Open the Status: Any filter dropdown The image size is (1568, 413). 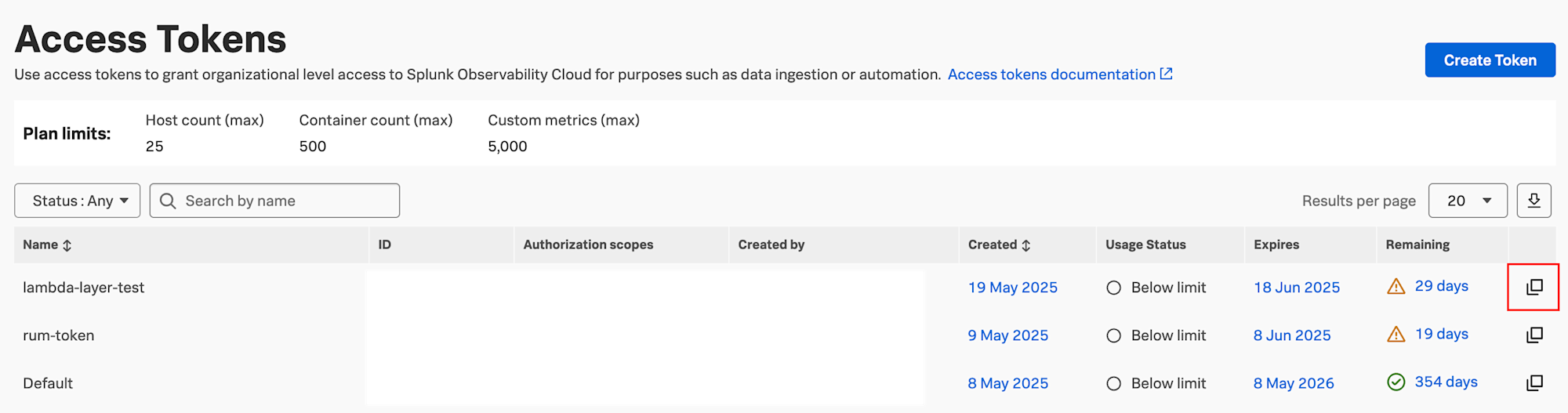click(x=78, y=201)
